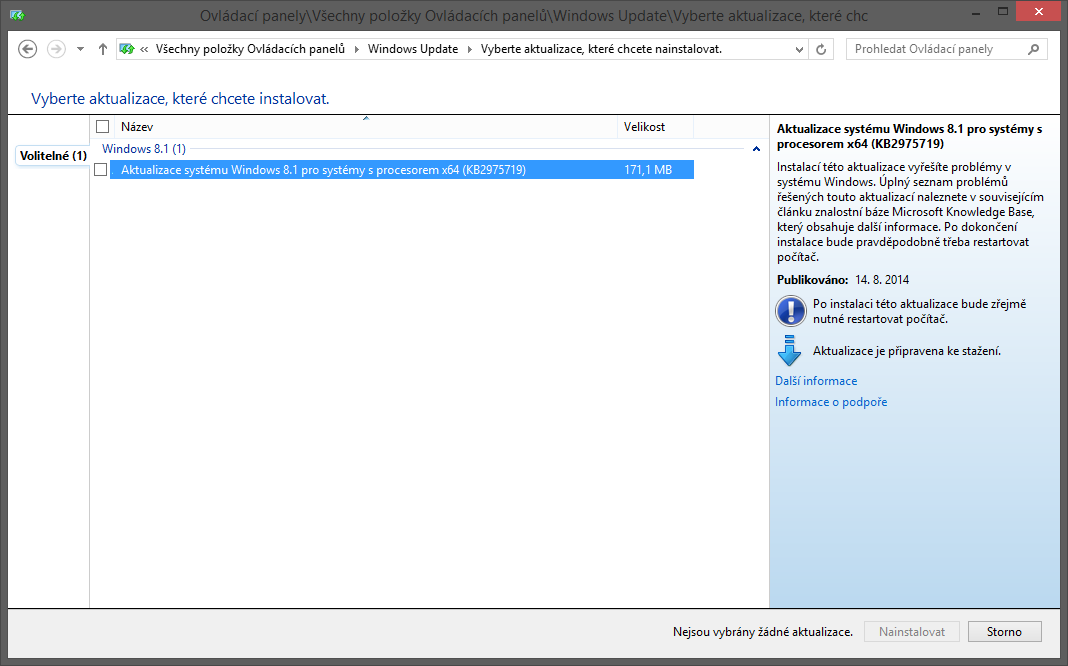Click the search magnifier icon
This screenshot has width=1068, height=666.
(x=1033, y=49)
